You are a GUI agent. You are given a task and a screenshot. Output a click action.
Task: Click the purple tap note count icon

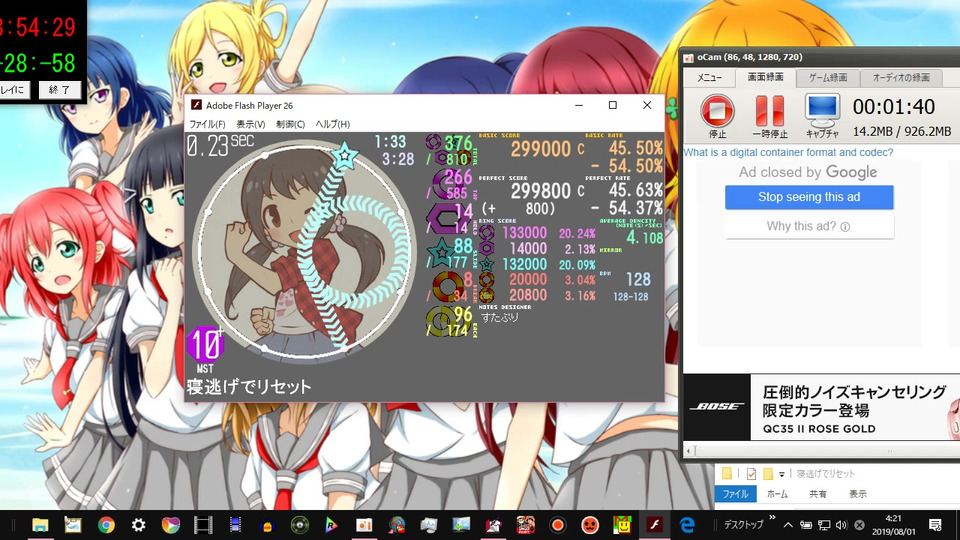click(x=448, y=184)
